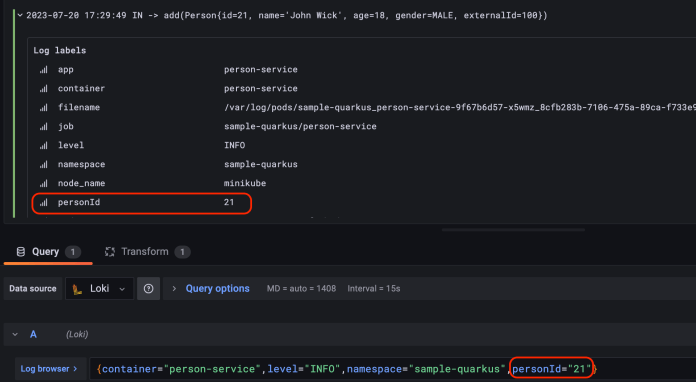Viewport: 696px width, 382px height.
Task: Click inside the LogQL query field
Action: [x=392, y=369]
